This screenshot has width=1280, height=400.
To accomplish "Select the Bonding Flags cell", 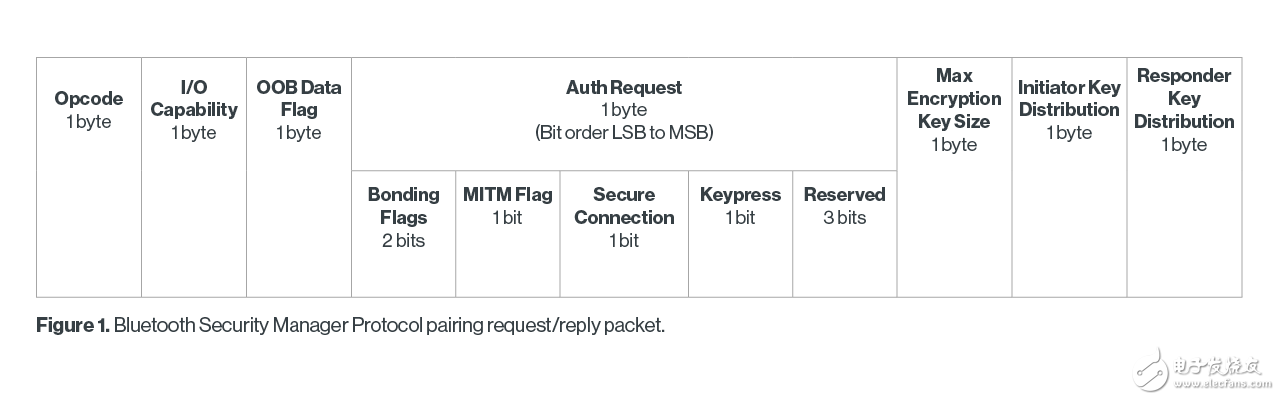I will 403,217.
